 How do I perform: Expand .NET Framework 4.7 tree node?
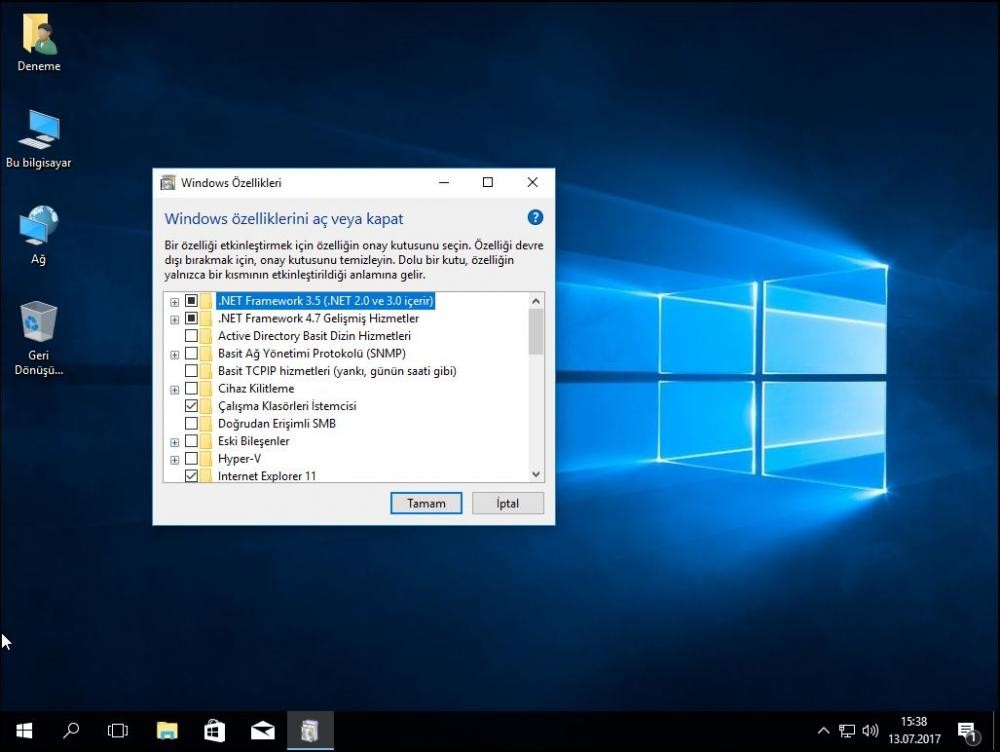pyautogui.click(x=174, y=320)
